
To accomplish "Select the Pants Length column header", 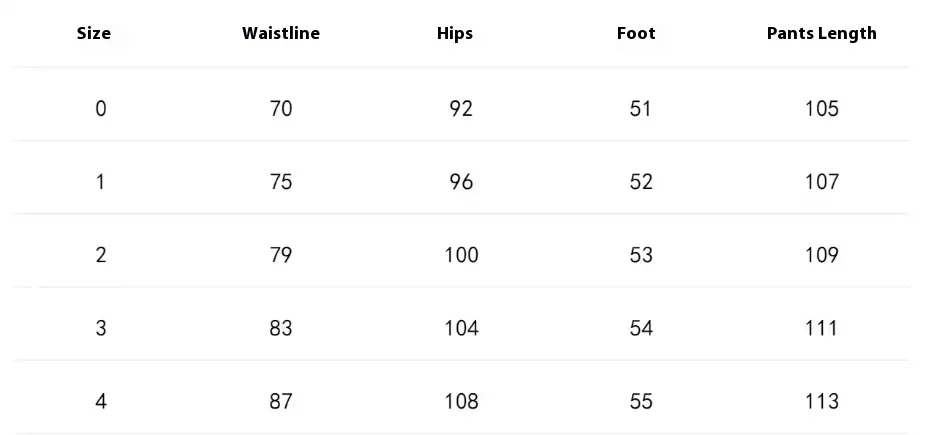I will (x=821, y=33).
